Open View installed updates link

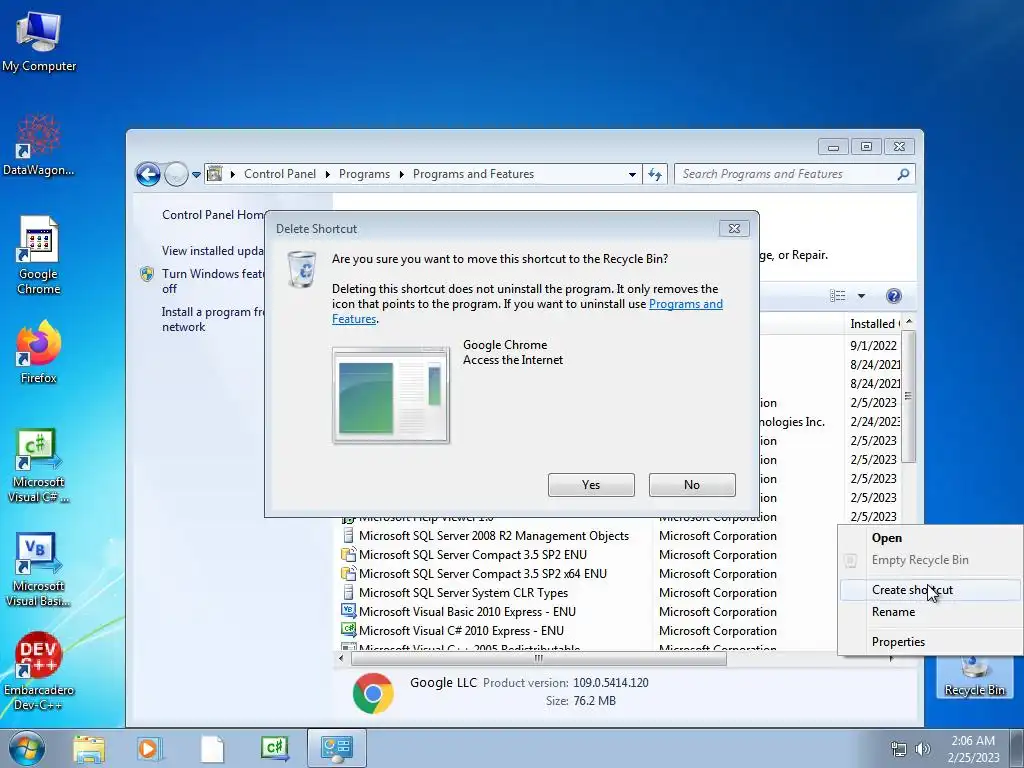point(213,251)
